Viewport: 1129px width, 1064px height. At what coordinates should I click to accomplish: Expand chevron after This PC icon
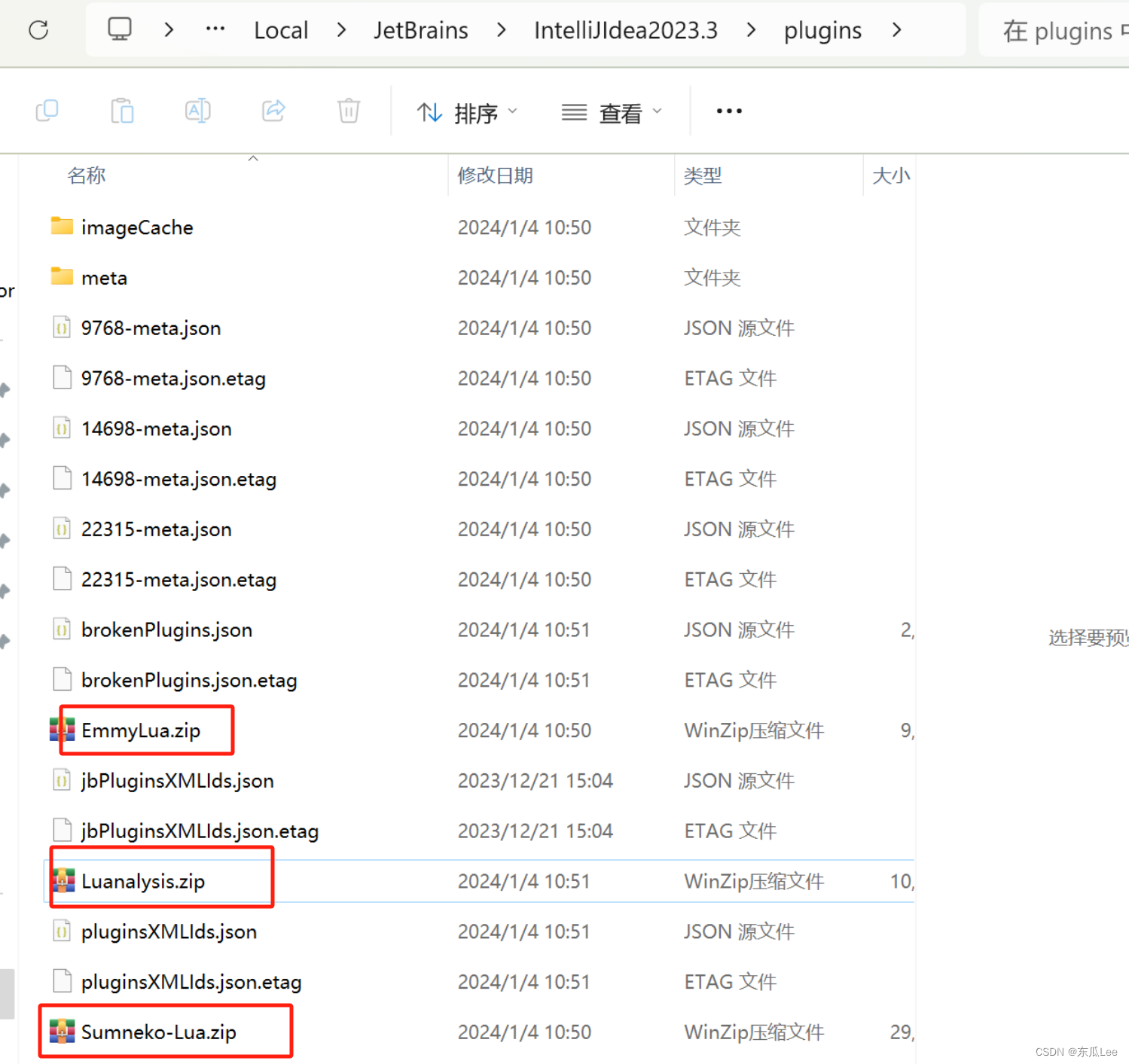(169, 30)
